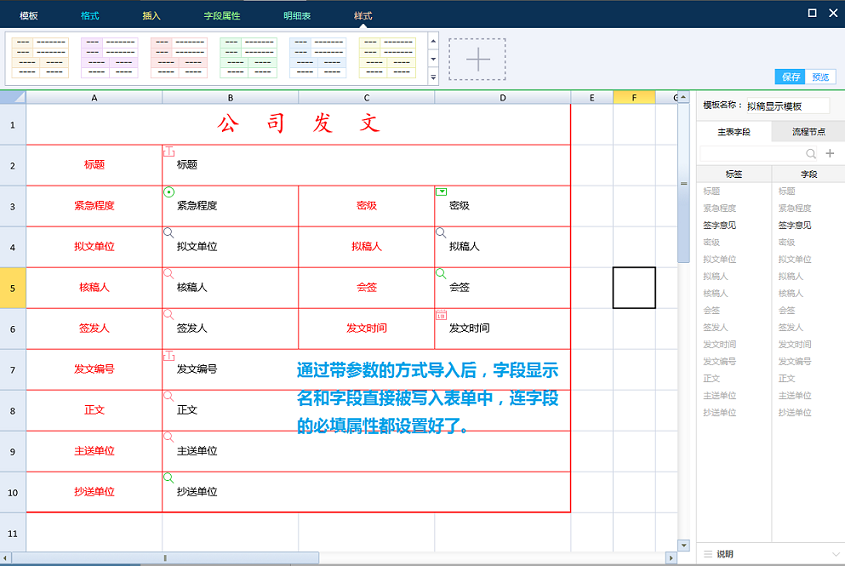Click the 模板名称 input field

786,105
